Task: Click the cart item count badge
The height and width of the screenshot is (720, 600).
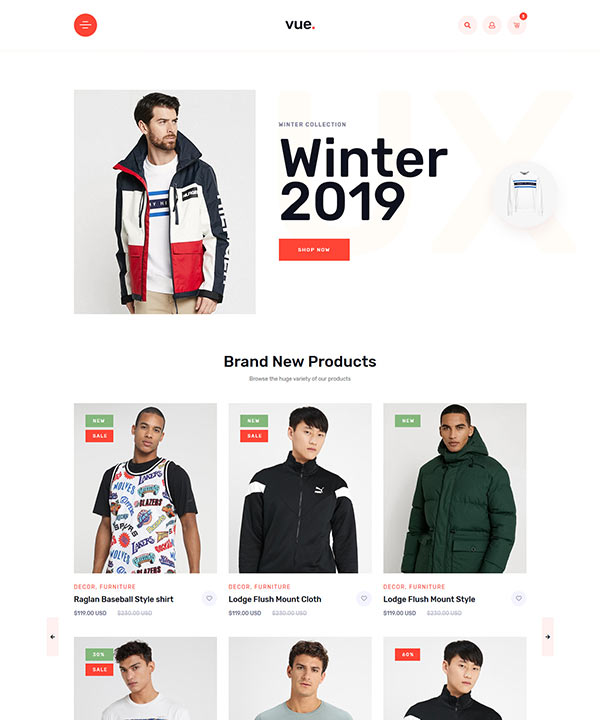Action: [523, 16]
